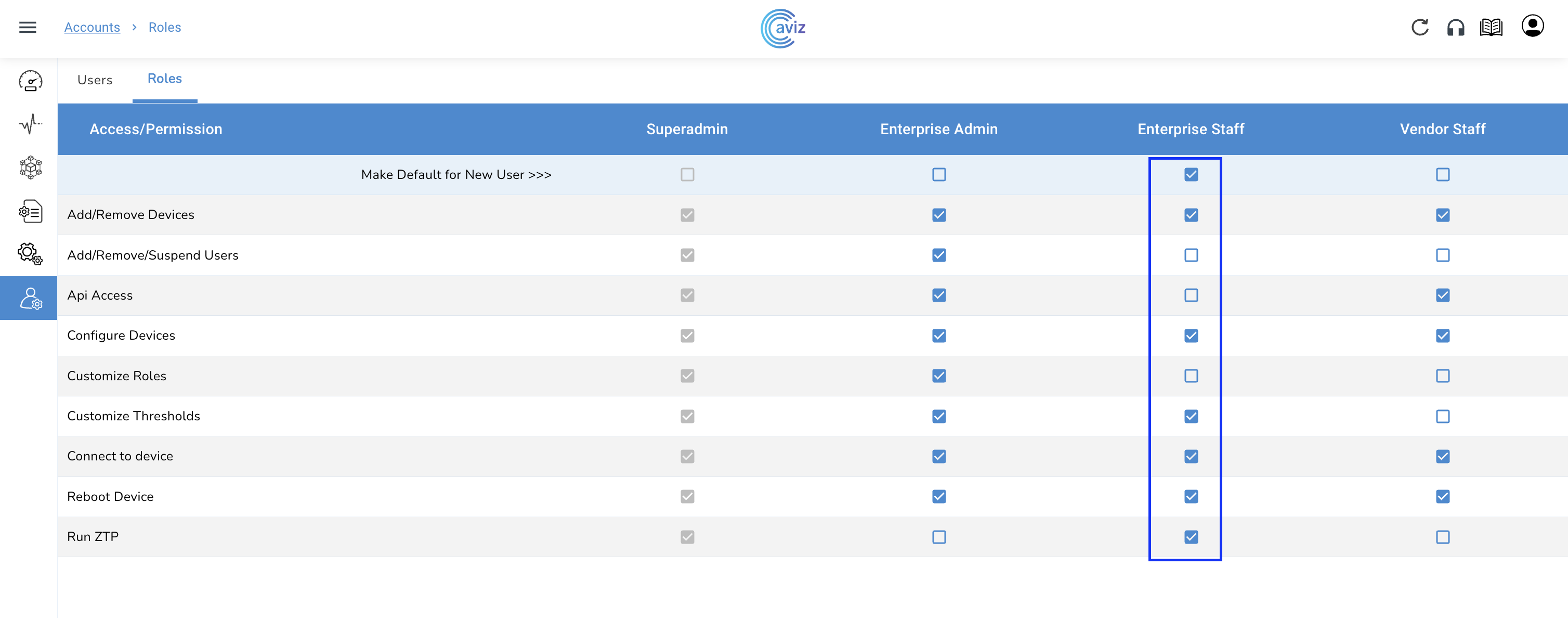Open the hamburger navigation menu

pyautogui.click(x=28, y=28)
